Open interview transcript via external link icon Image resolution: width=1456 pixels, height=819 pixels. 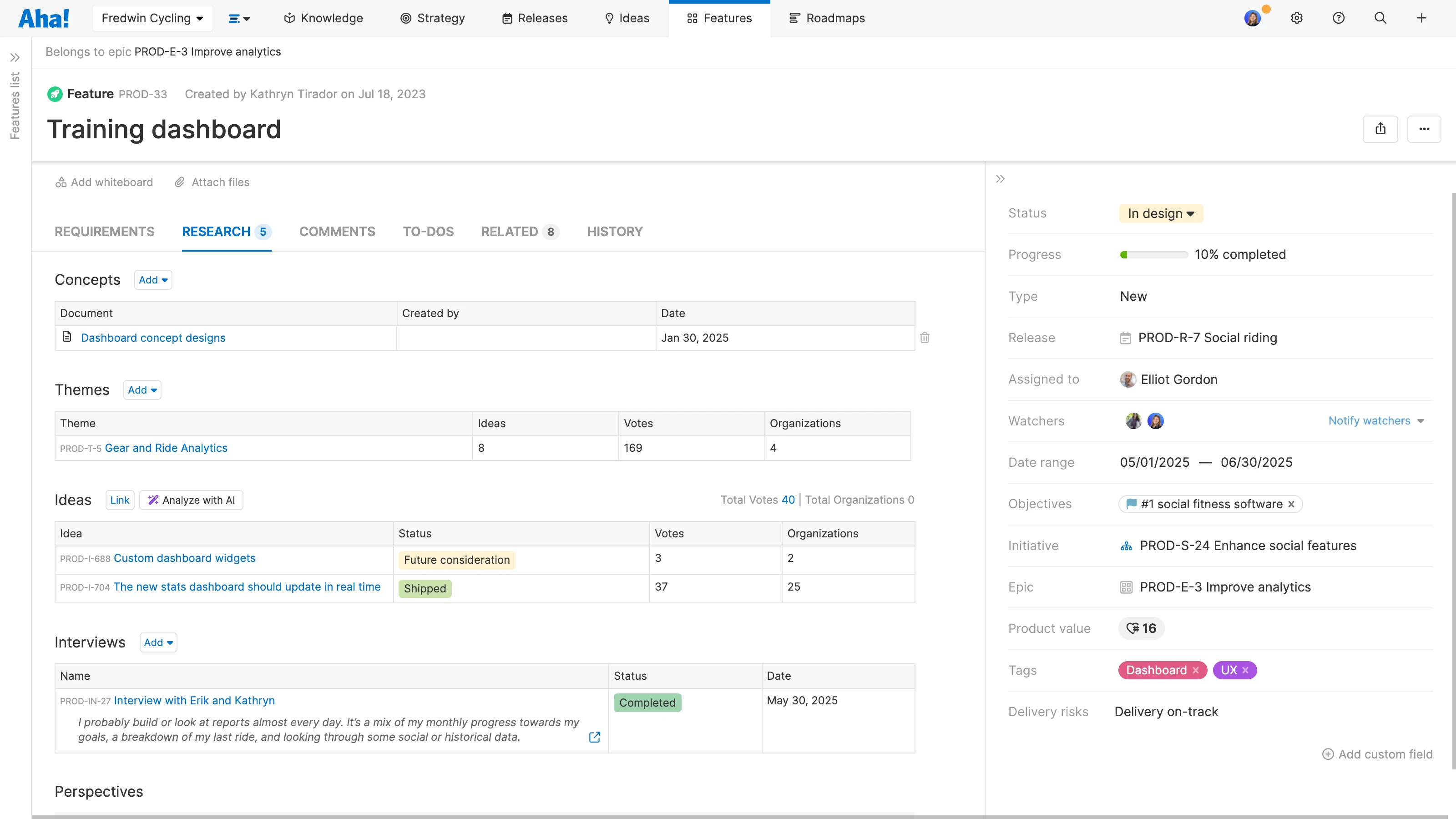click(594, 738)
